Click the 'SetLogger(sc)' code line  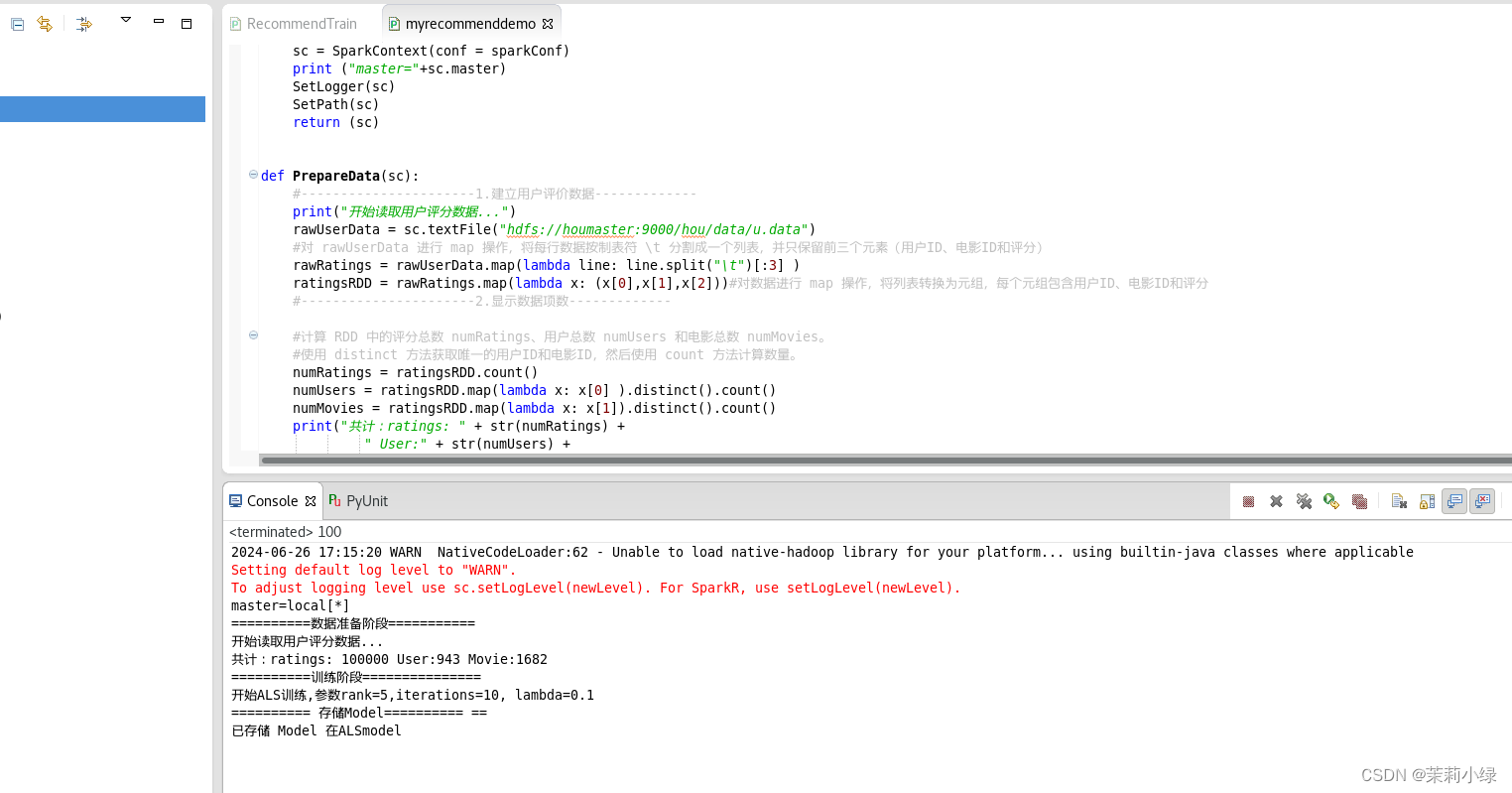point(343,86)
